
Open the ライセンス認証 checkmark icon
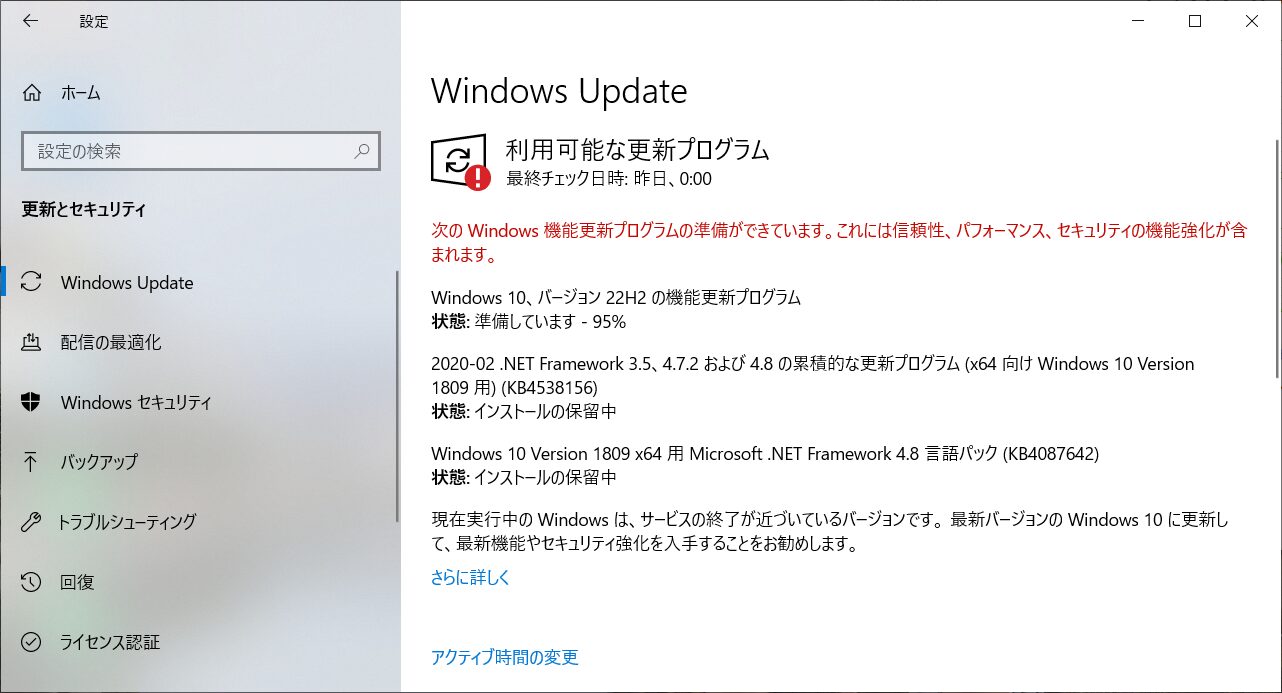32,642
